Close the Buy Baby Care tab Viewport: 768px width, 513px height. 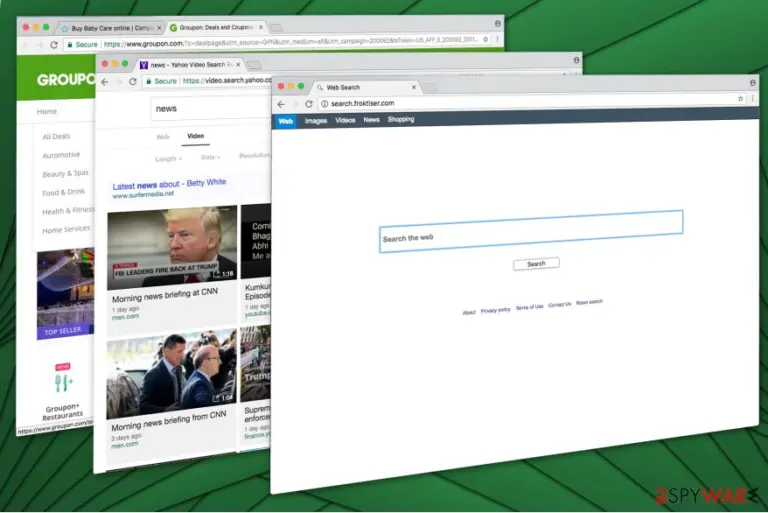coord(159,28)
